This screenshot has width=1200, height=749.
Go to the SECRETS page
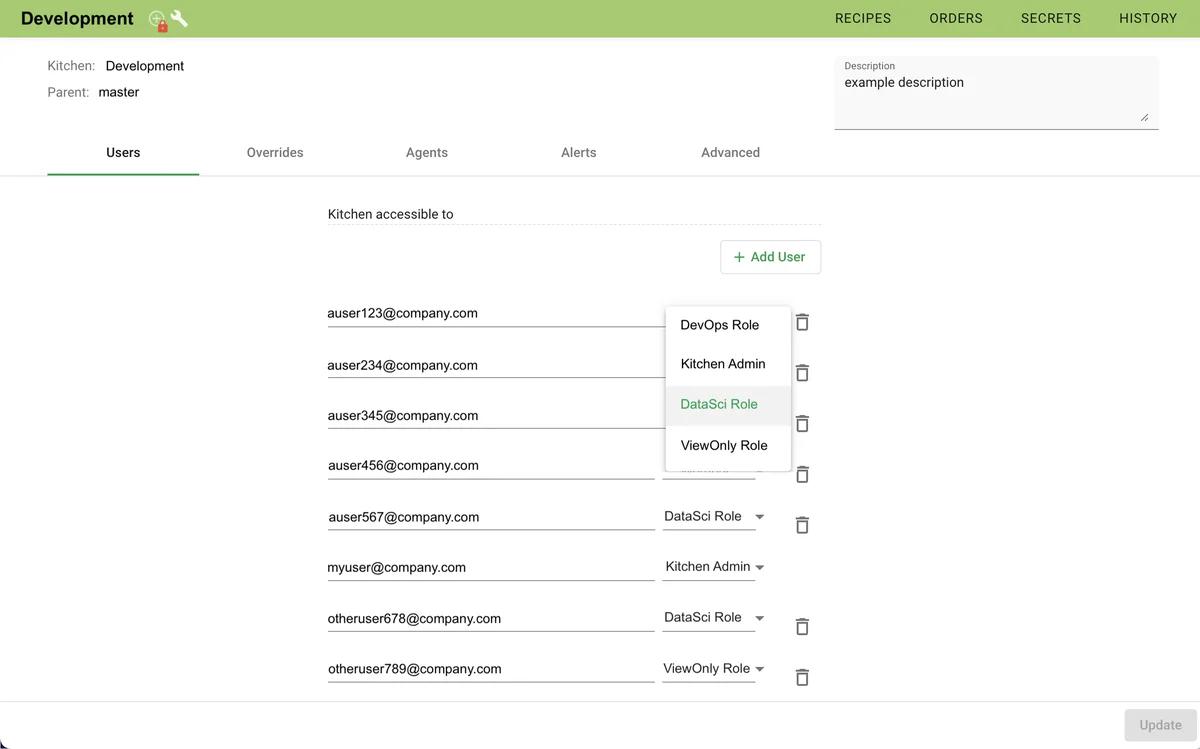point(1050,18)
